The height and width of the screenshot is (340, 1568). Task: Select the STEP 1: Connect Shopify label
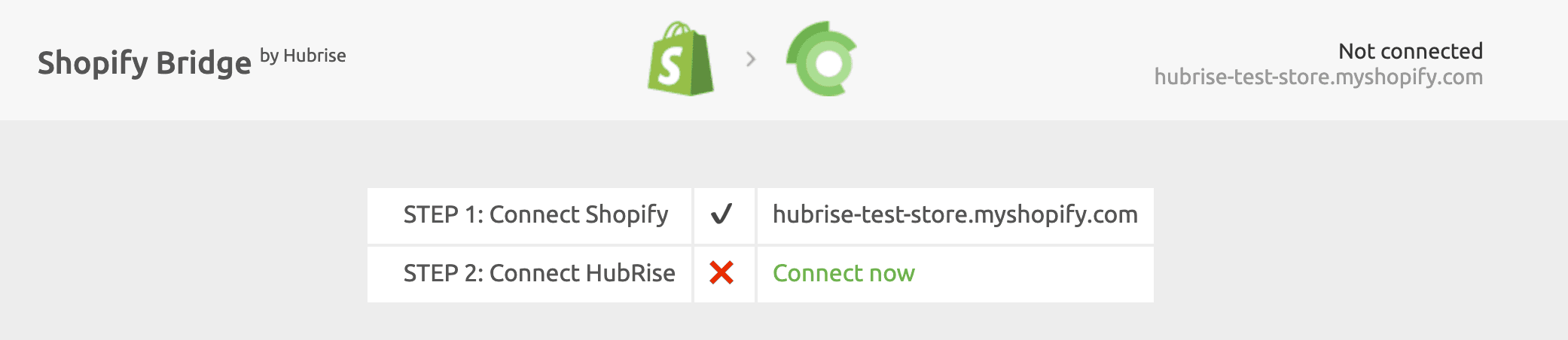[x=535, y=215]
